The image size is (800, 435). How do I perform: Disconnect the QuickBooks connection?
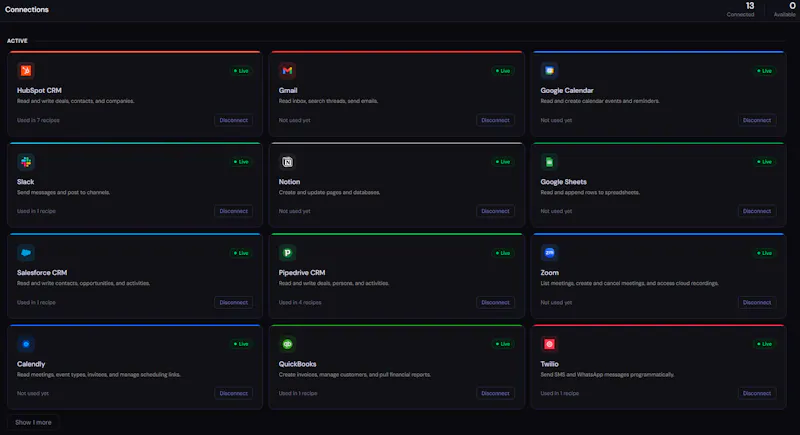[x=495, y=393]
